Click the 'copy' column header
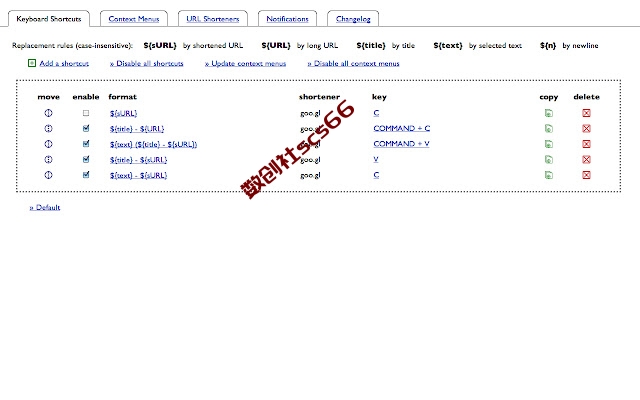The image size is (640, 400). [x=549, y=97]
